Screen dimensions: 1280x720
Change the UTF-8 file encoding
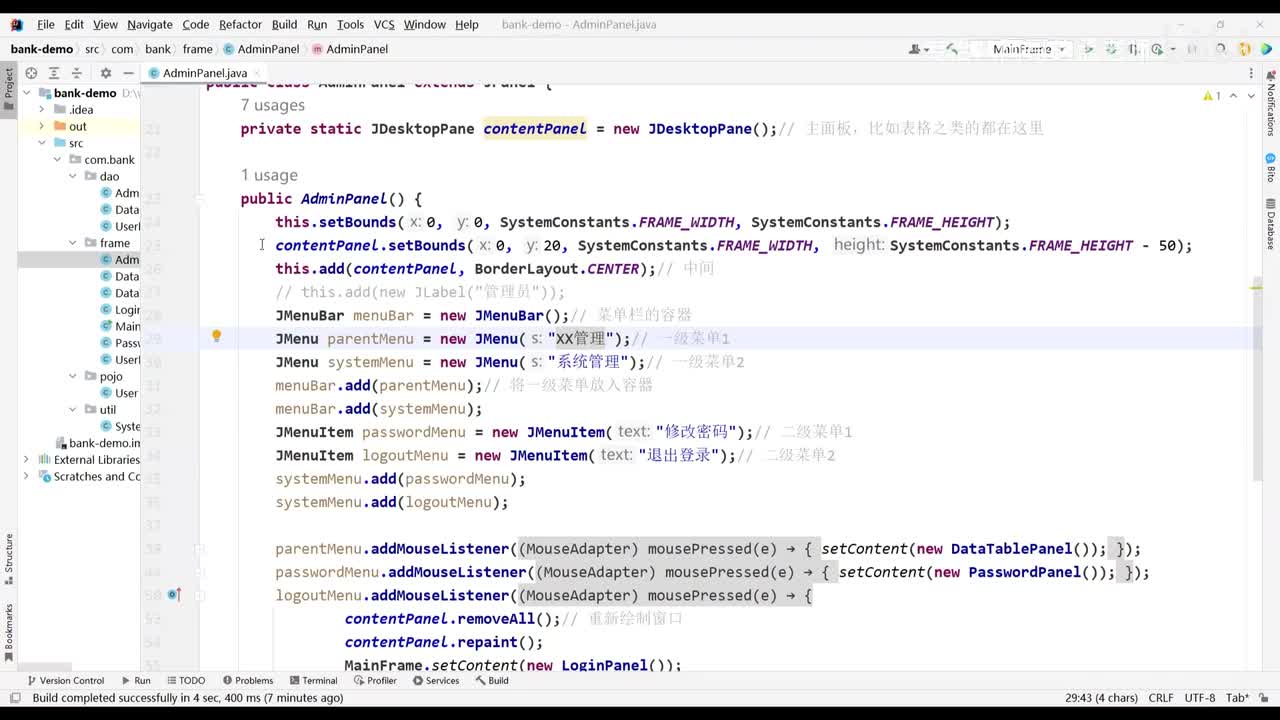click(x=1200, y=698)
